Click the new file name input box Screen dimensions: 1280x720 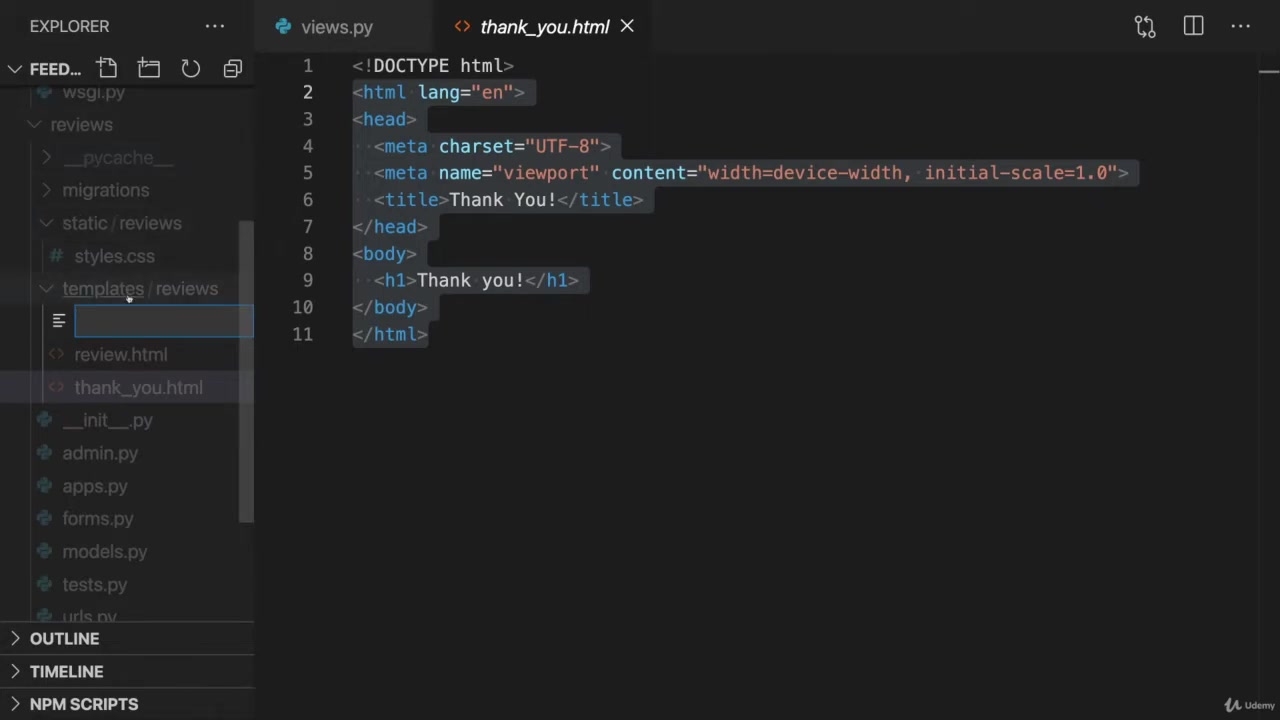pyautogui.click(x=164, y=321)
